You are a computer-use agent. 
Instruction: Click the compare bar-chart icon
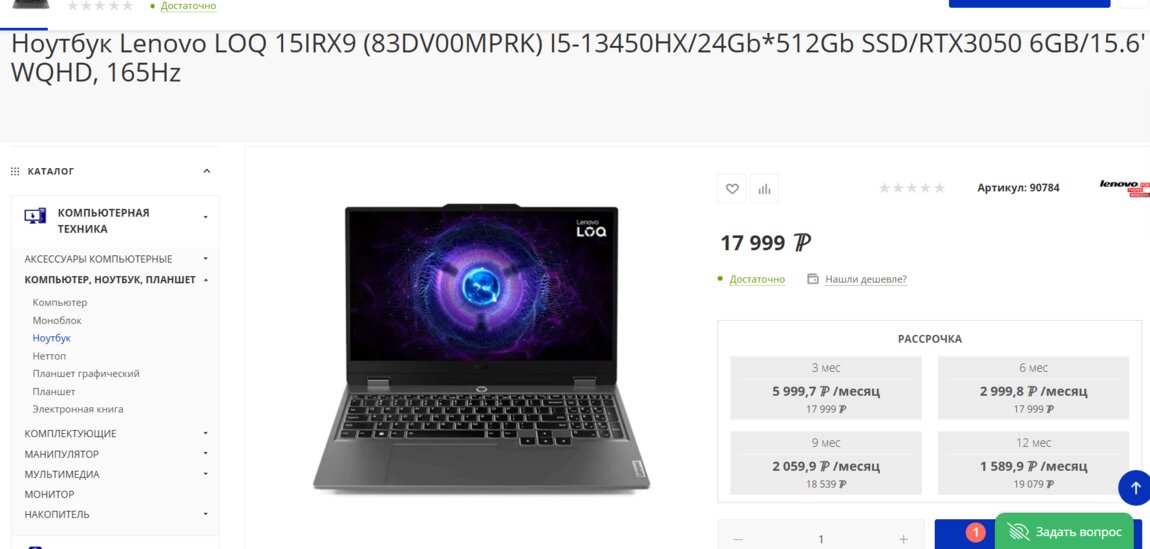764,188
